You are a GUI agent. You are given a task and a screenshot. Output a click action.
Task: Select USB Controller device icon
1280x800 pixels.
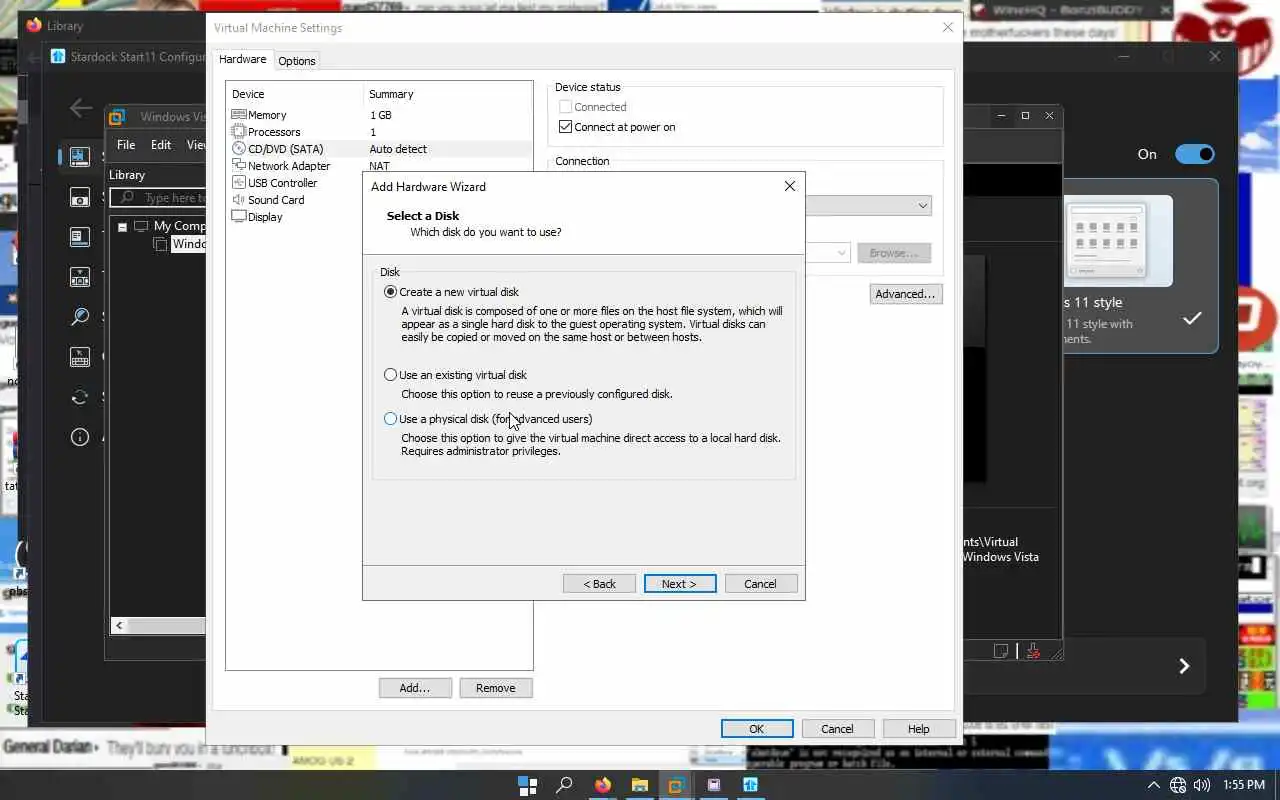click(238, 183)
